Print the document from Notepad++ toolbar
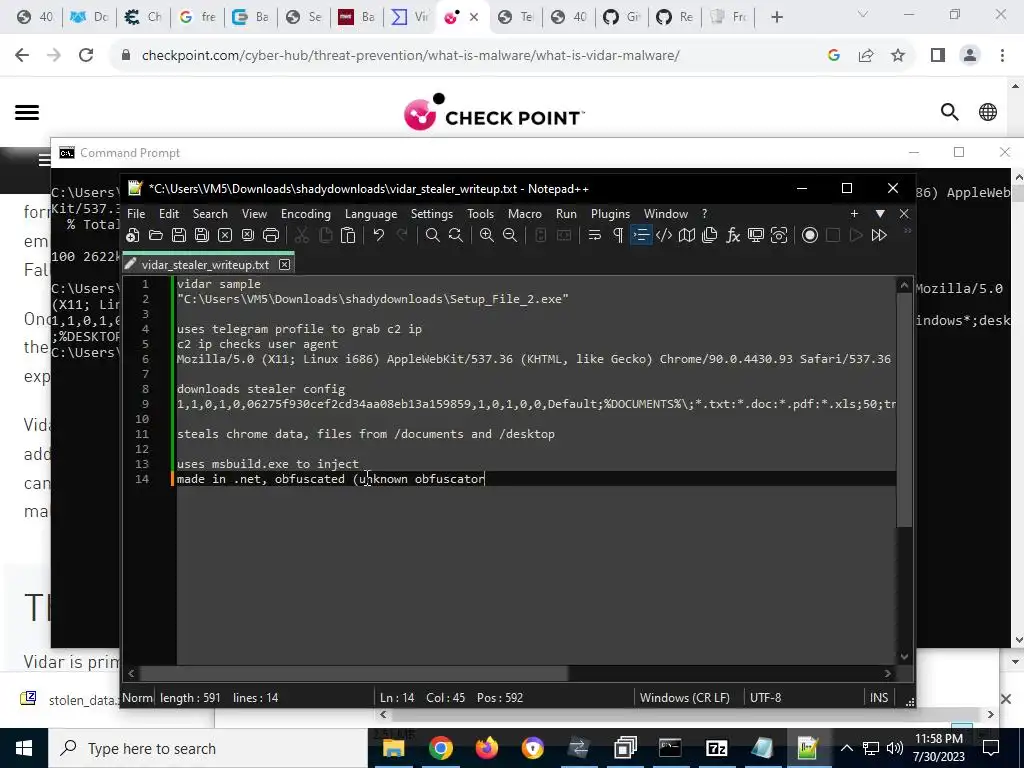Viewport: 1024px width, 768px height. tap(271, 235)
